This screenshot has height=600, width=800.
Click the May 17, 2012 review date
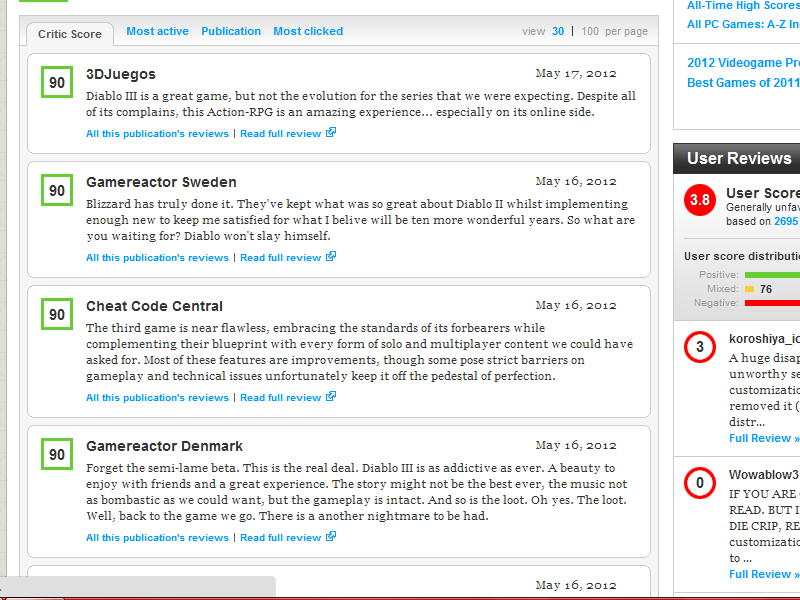click(x=576, y=73)
